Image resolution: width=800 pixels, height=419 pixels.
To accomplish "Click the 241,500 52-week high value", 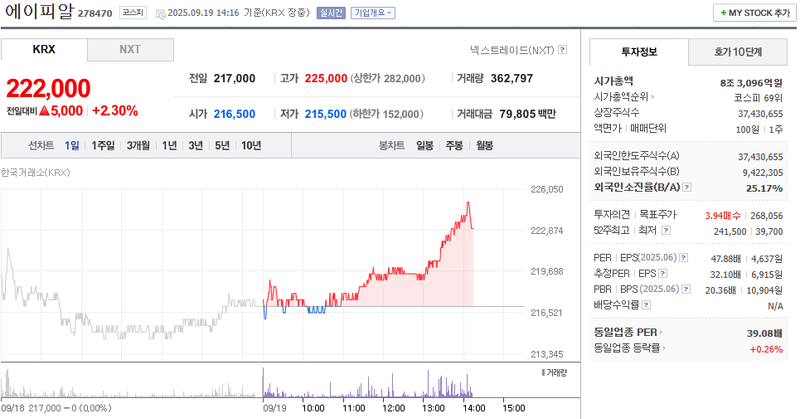I will point(730,232).
